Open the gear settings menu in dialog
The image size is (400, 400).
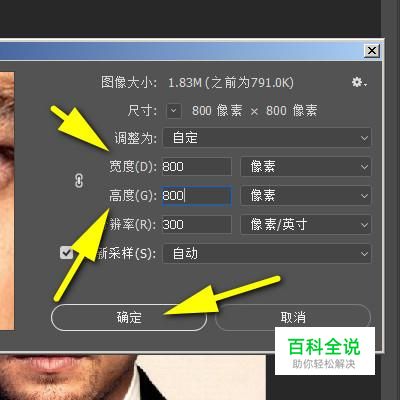click(x=359, y=82)
